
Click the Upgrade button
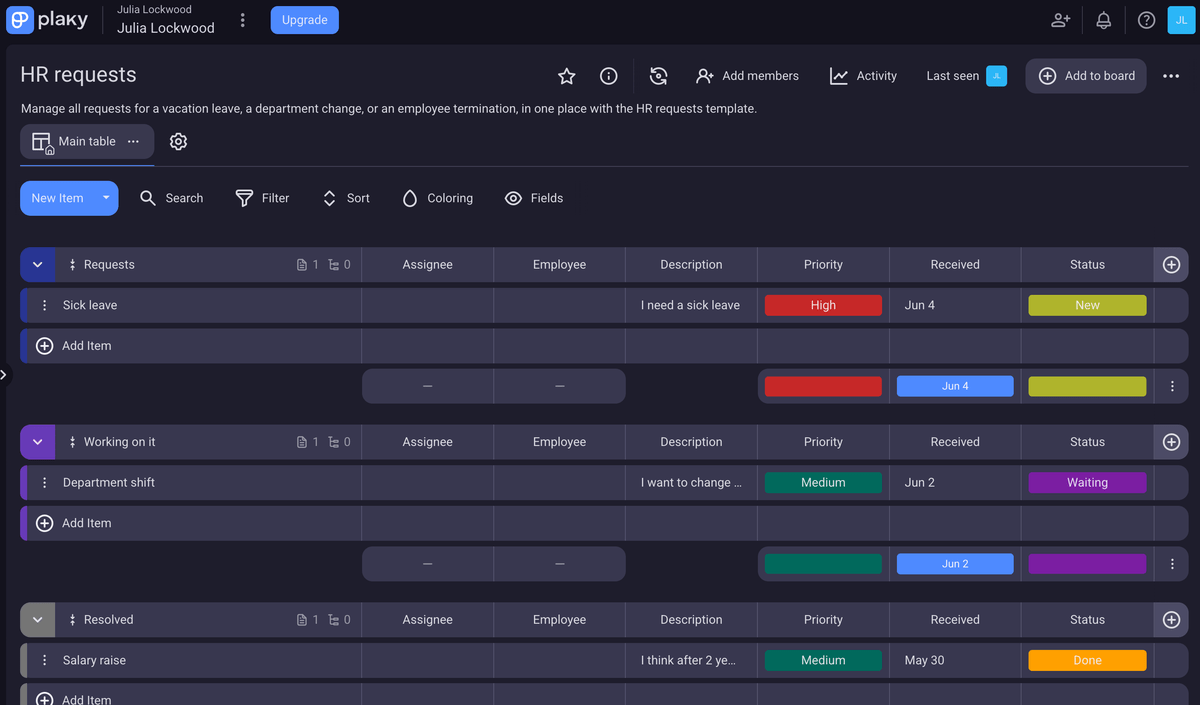click(304, 20)
